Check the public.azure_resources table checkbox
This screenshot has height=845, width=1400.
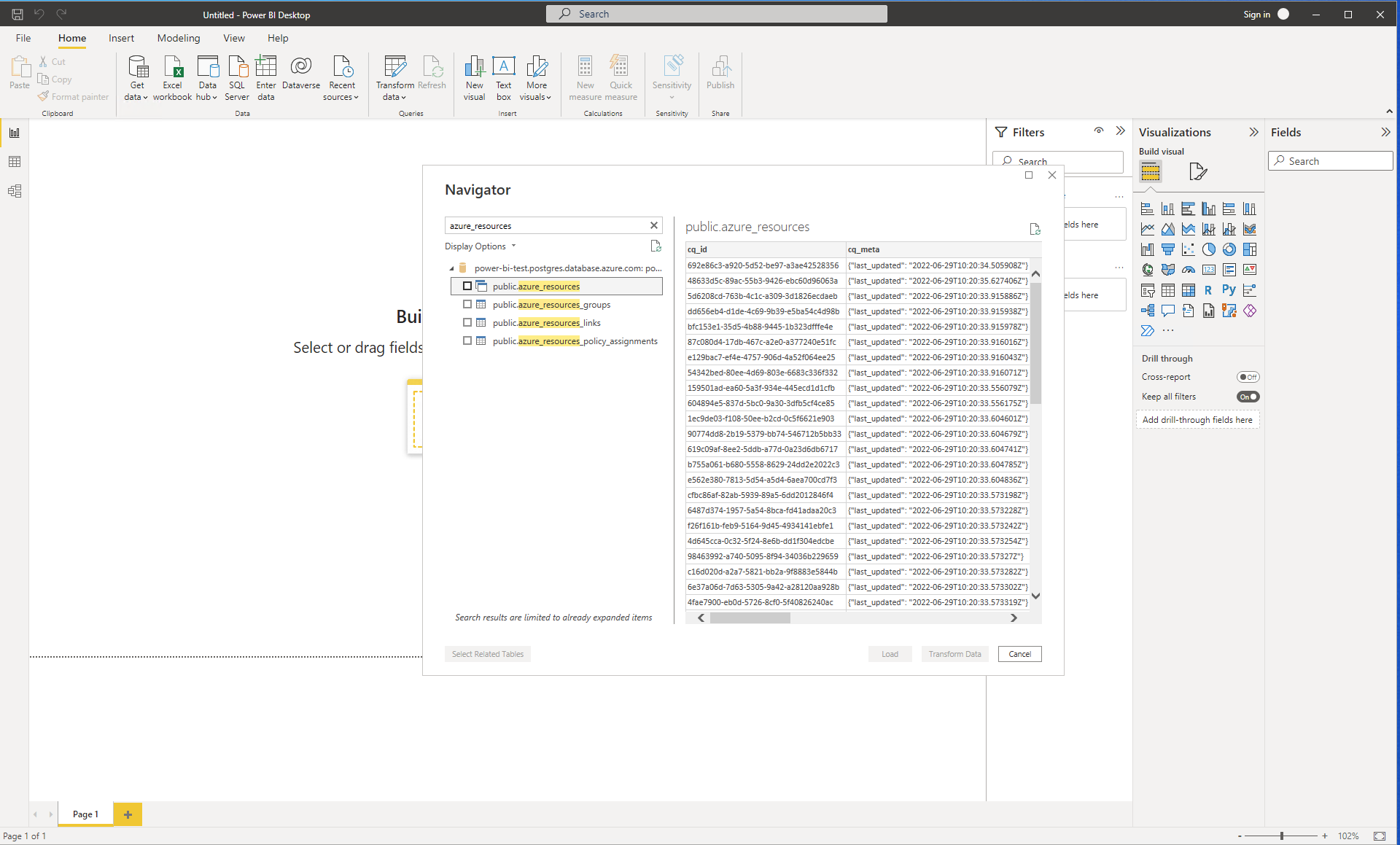tap(467, 287)
